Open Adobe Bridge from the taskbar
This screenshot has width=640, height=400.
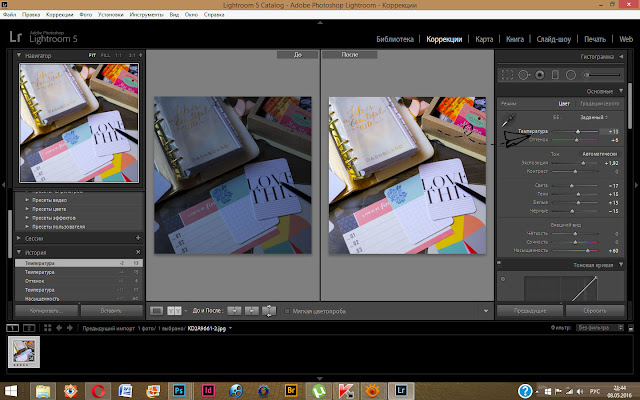coord(291,391)
